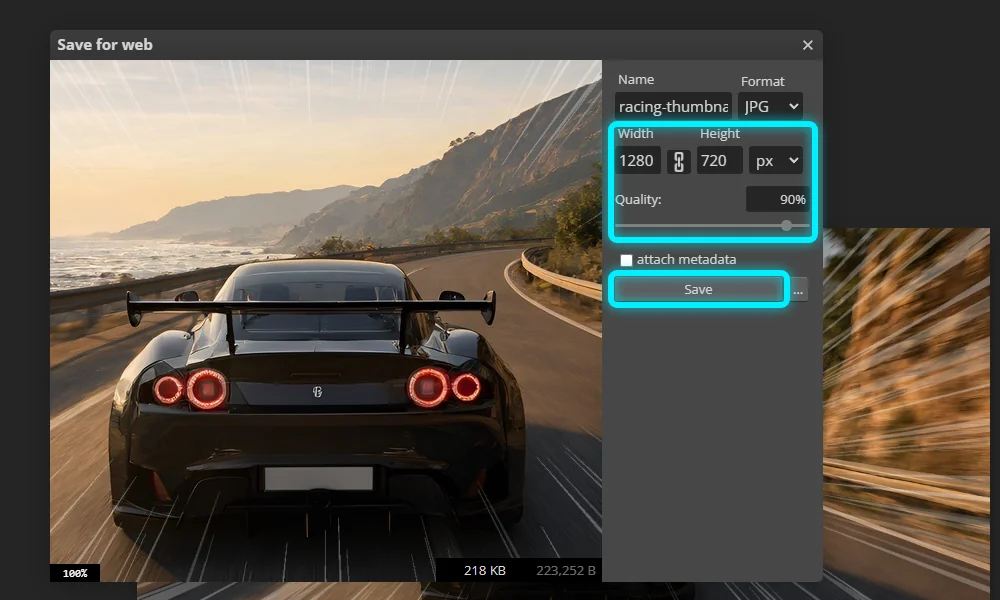Enable the attach metadata checkbox
Image resolution: width=1000 pixels, height=600 pixels.
(626, 260)
